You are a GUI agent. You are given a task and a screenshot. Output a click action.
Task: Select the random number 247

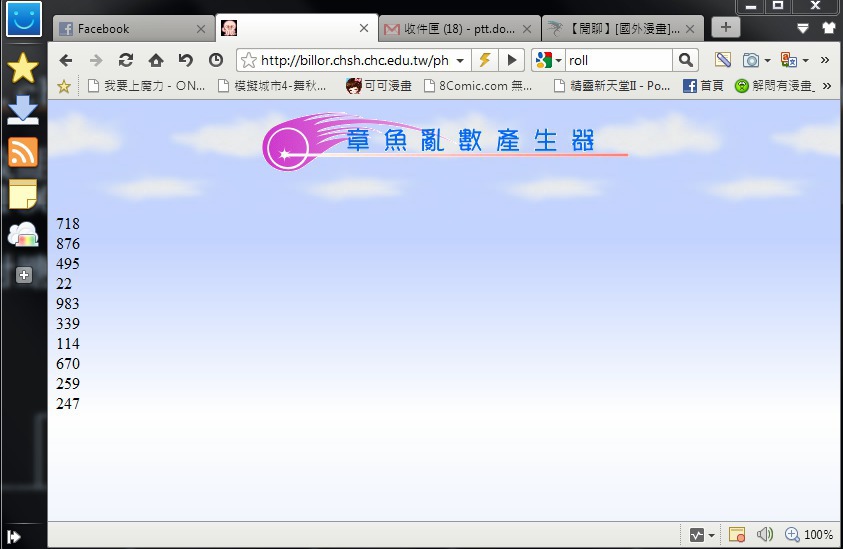[x=68, y=404]
